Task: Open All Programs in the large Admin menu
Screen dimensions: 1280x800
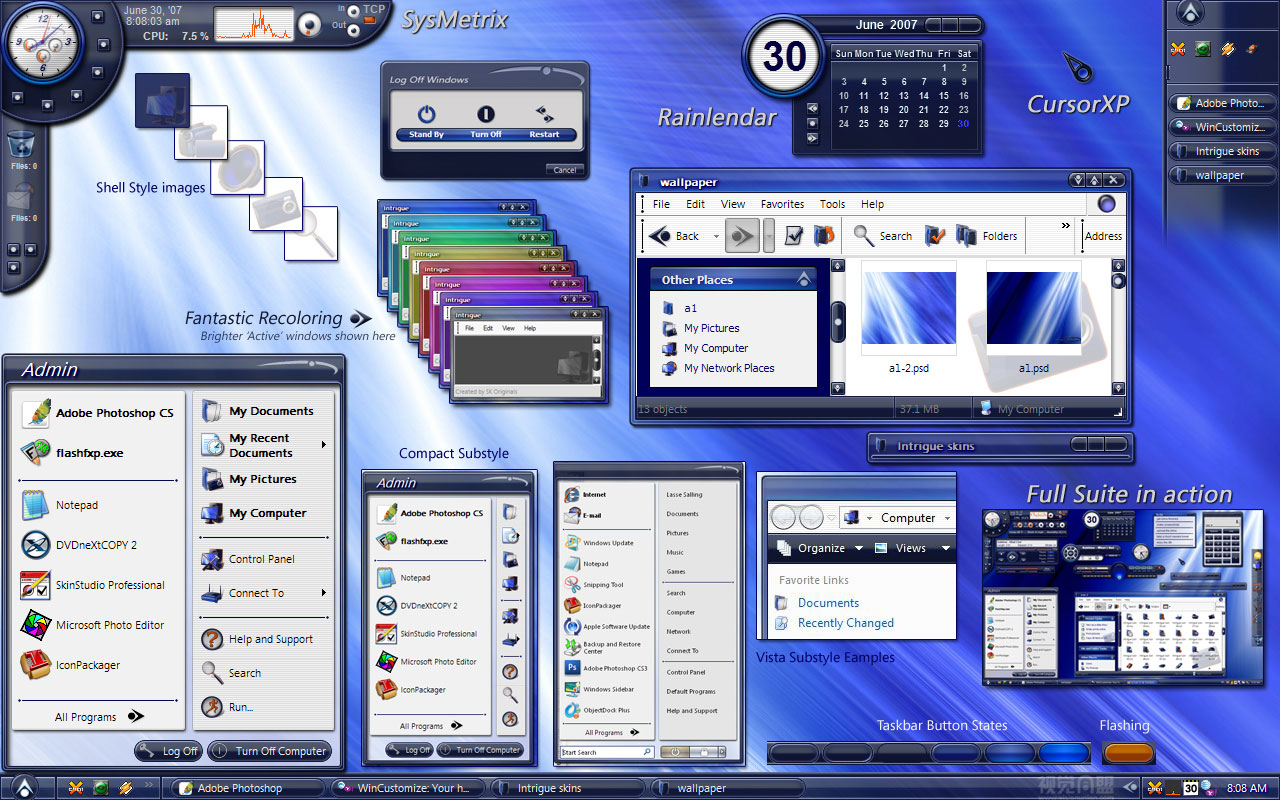Action: [98, 717]
